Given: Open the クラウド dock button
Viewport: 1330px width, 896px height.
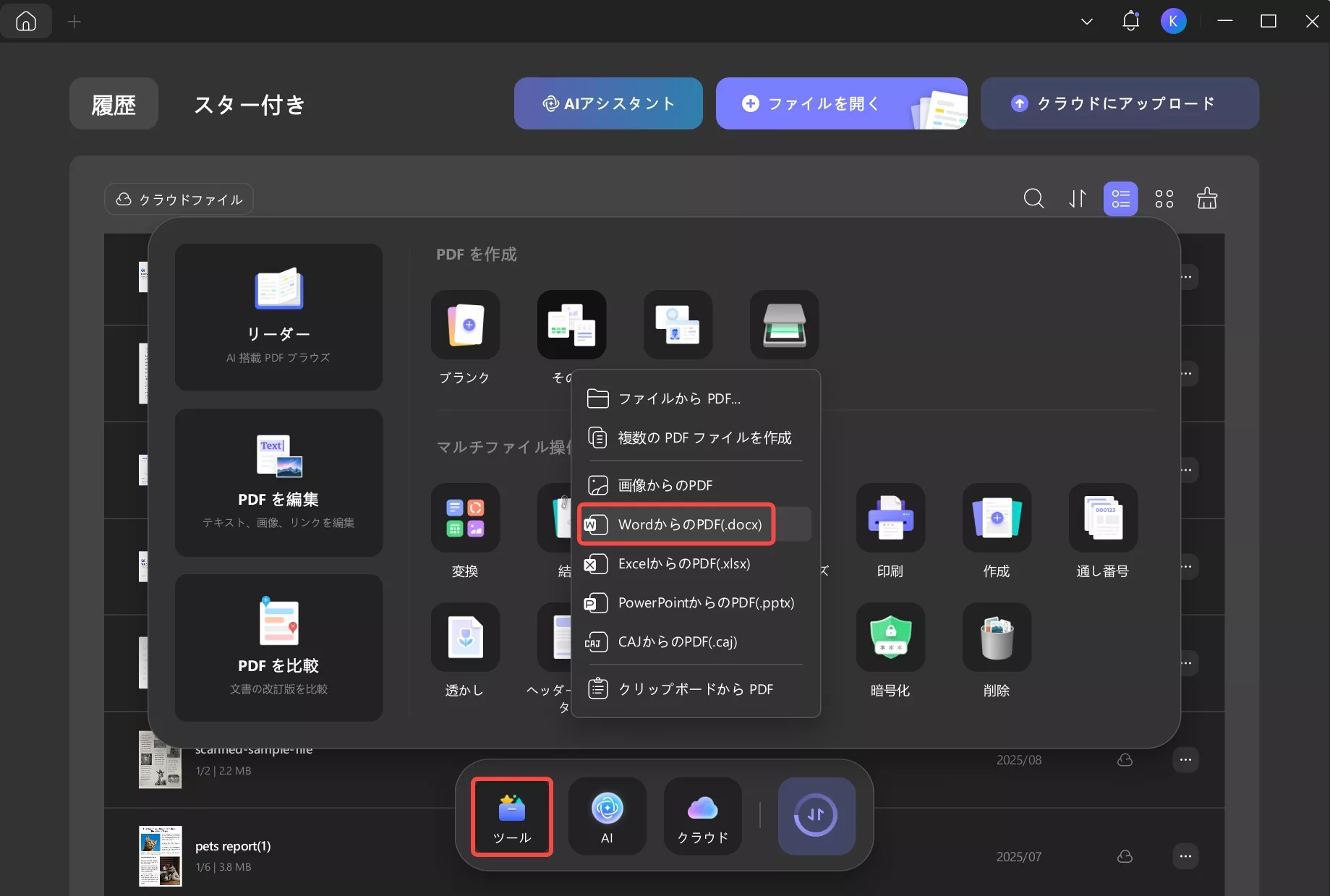Looking at the screenshot, I should tap(702, 816).
